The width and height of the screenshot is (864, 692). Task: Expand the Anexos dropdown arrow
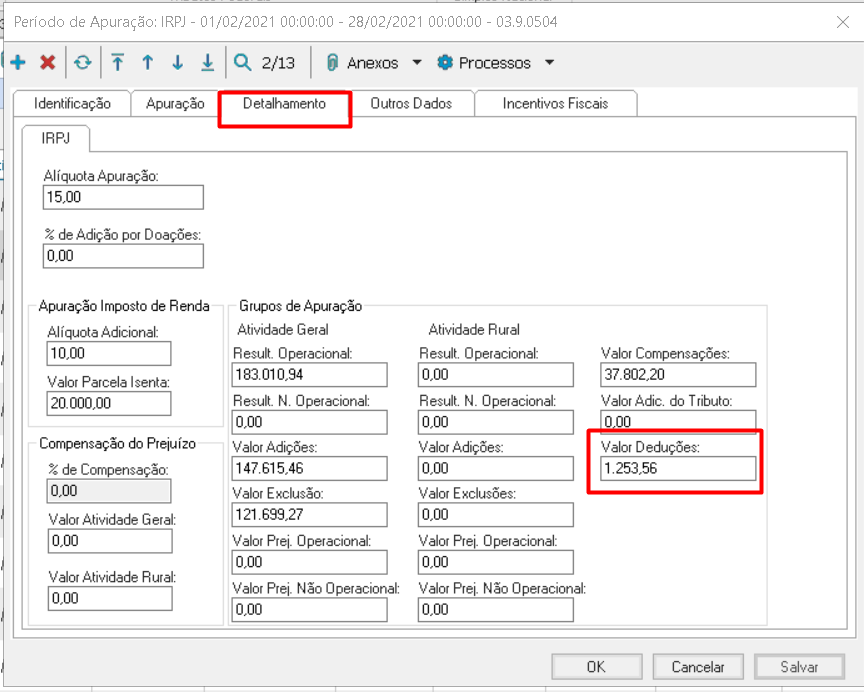[x=417, y=62]
